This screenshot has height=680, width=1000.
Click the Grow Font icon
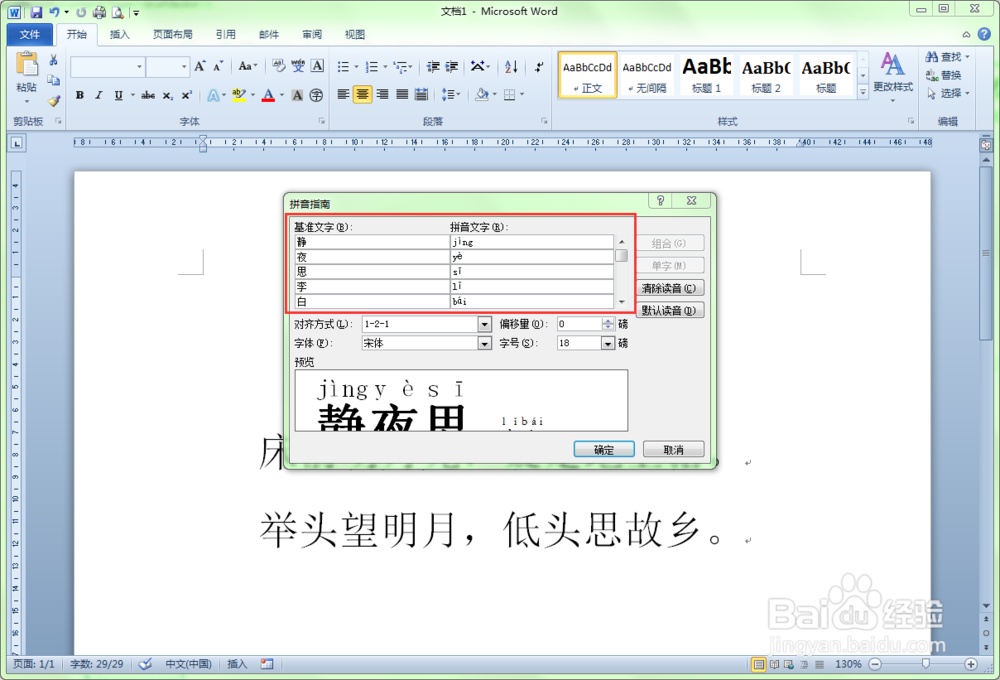click(x=200, y=66)
